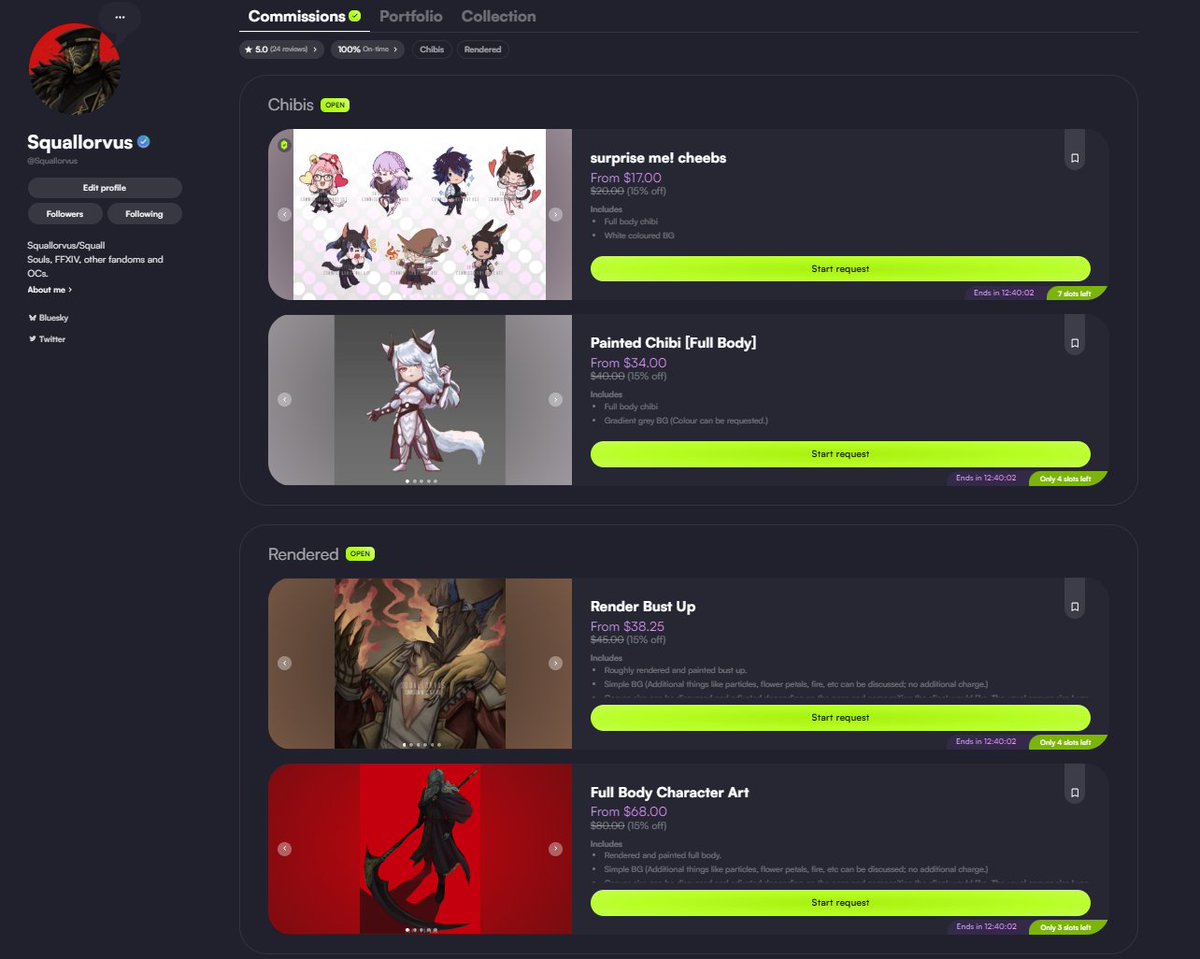Open the Followers list
The image size is (1200, 959).
coord(65,214)
